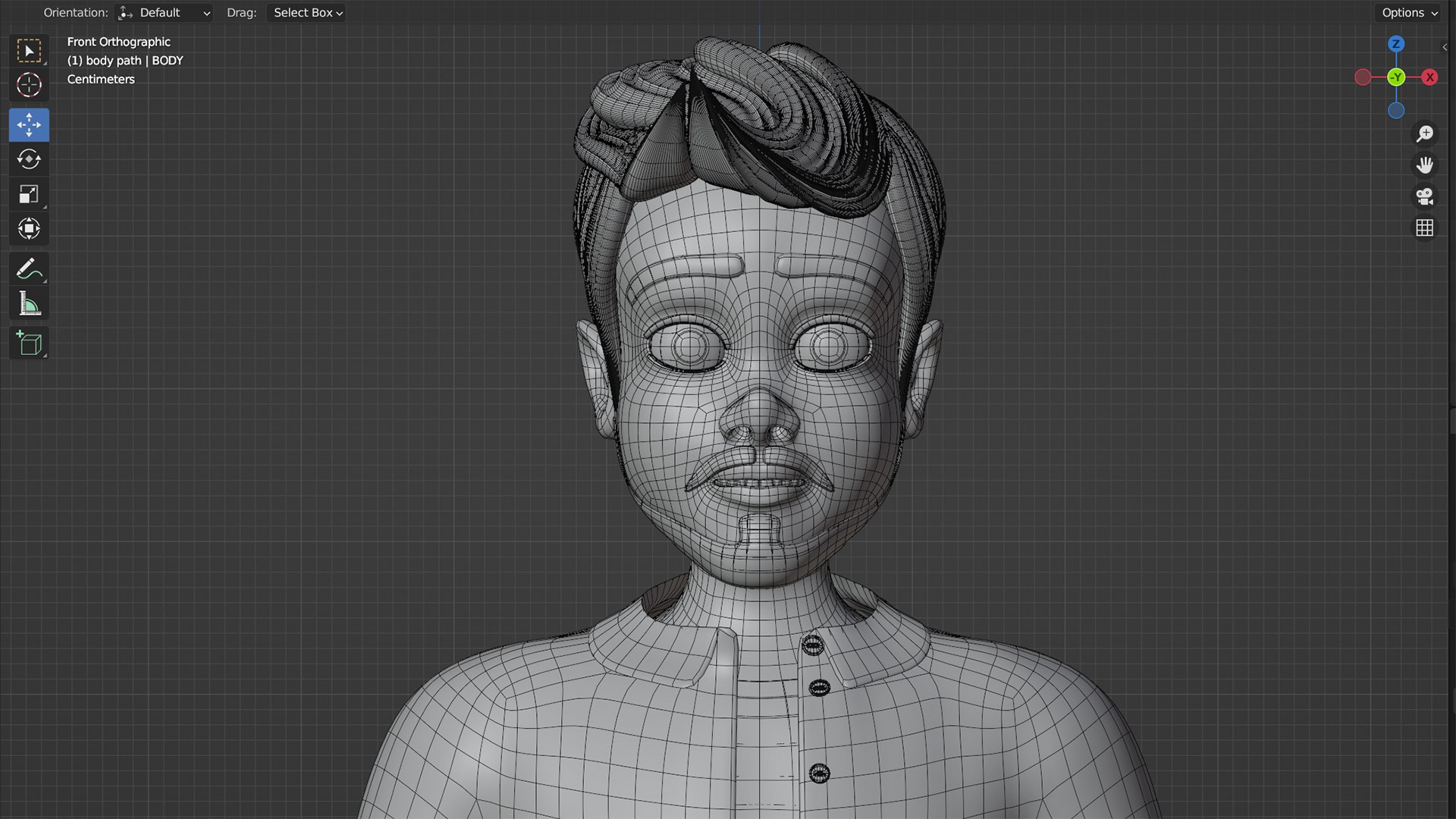Viewport: 1456px width, 819px height.
Task: Choose the Measure ruler tool
Action: pyautogui.click(x=29, y=304)
